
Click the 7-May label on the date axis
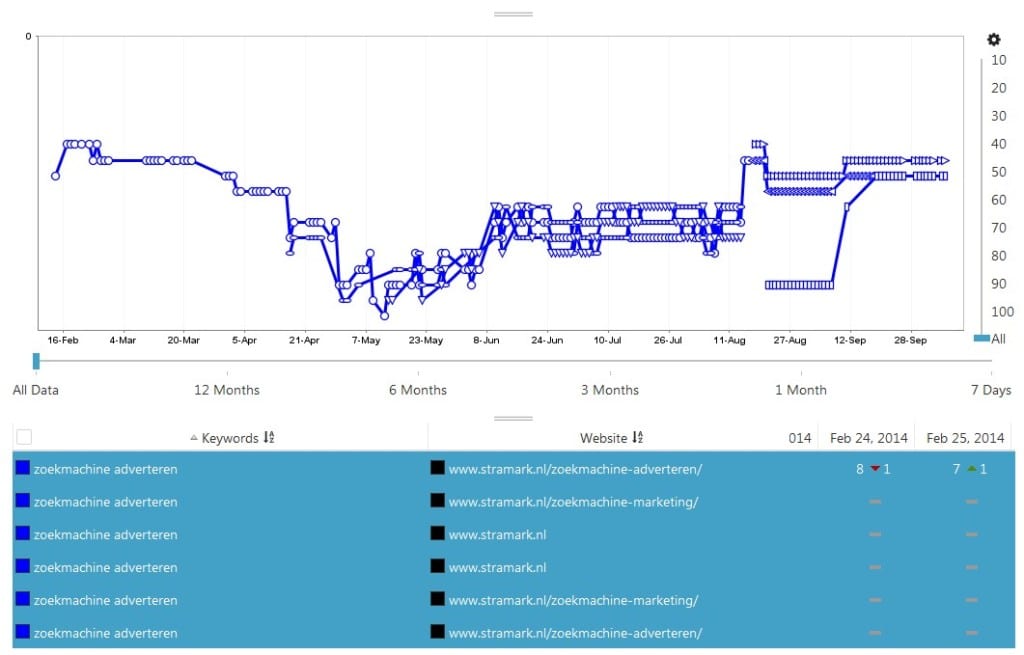[366, 340]
